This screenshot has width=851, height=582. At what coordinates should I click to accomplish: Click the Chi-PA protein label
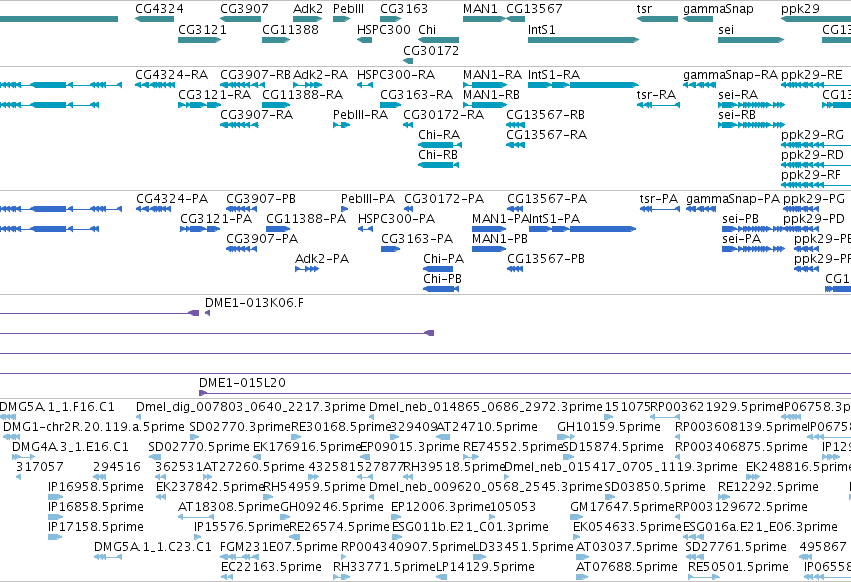tap(443, 259)
